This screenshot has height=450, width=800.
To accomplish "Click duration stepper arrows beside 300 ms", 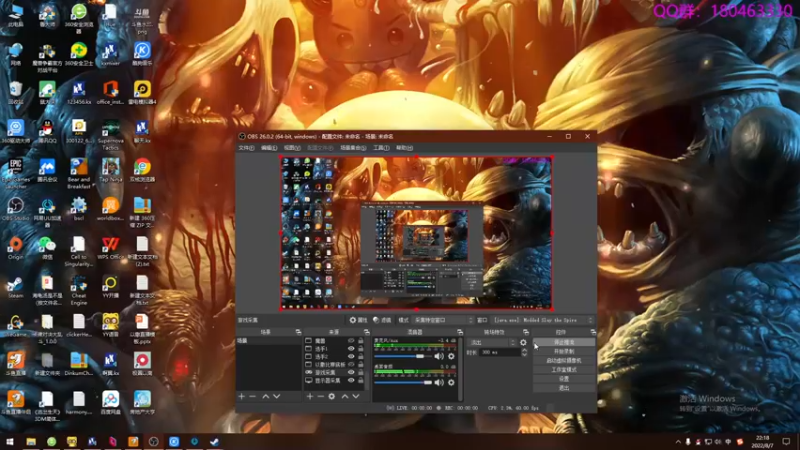I will pos(524,352).
